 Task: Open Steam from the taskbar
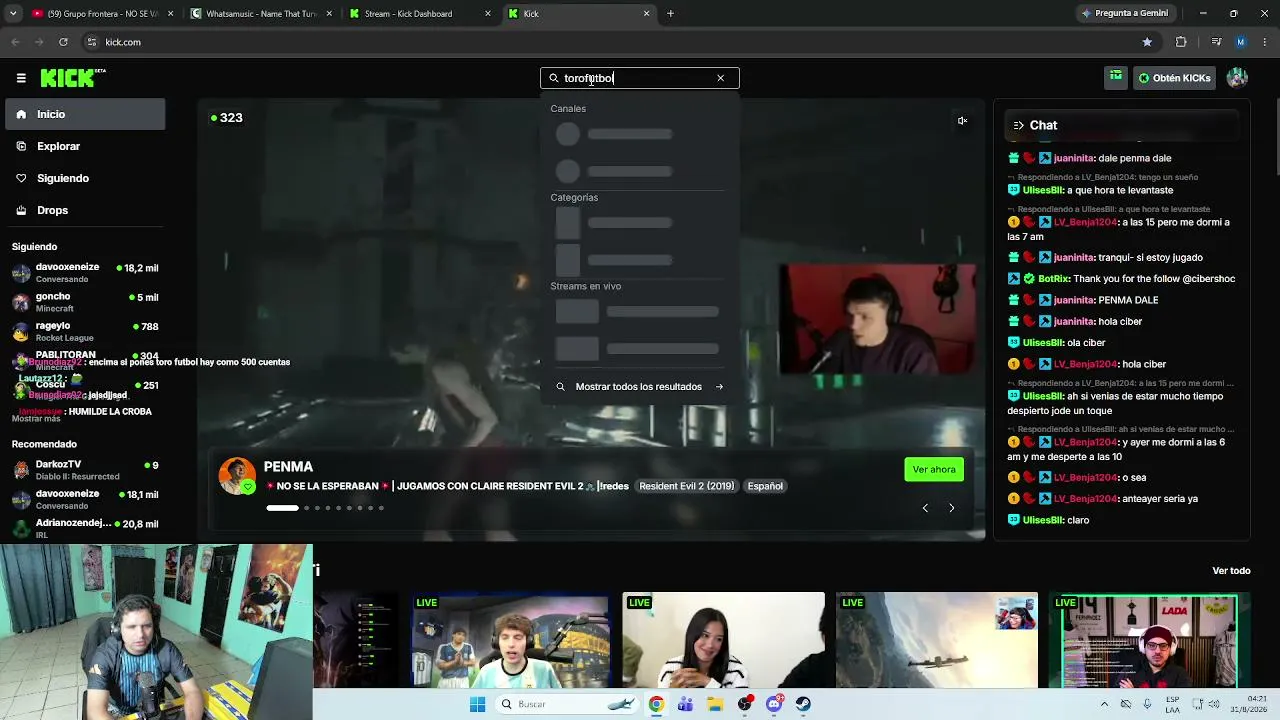coord(804,704)
